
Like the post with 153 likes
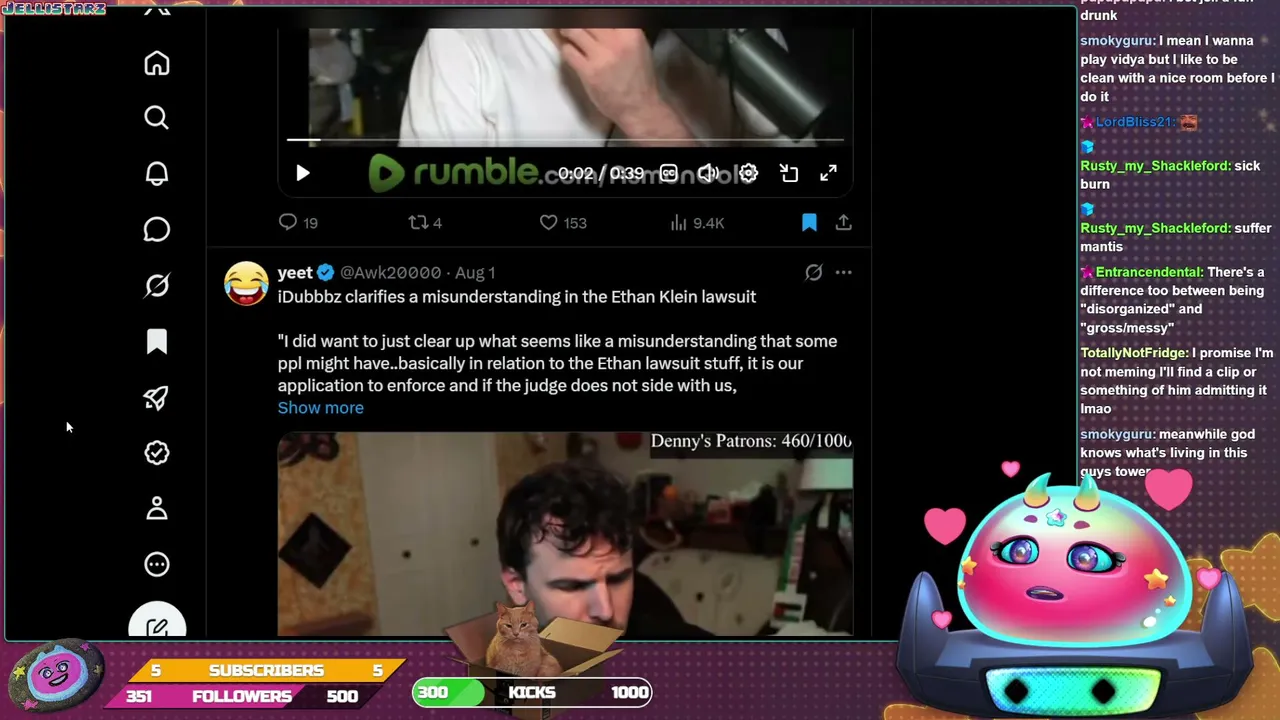(x=563, y=222)
